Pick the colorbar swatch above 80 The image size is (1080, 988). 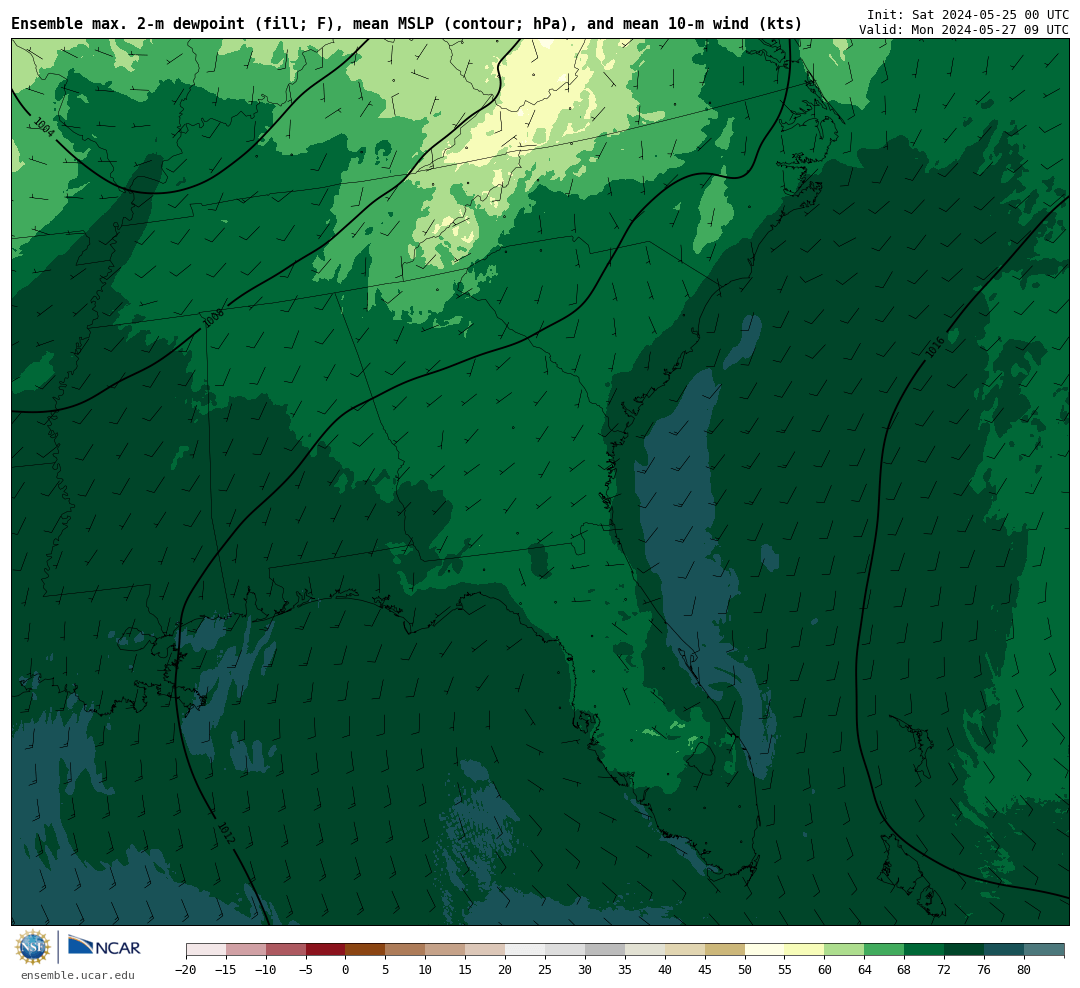click(x=1043, y=950)
